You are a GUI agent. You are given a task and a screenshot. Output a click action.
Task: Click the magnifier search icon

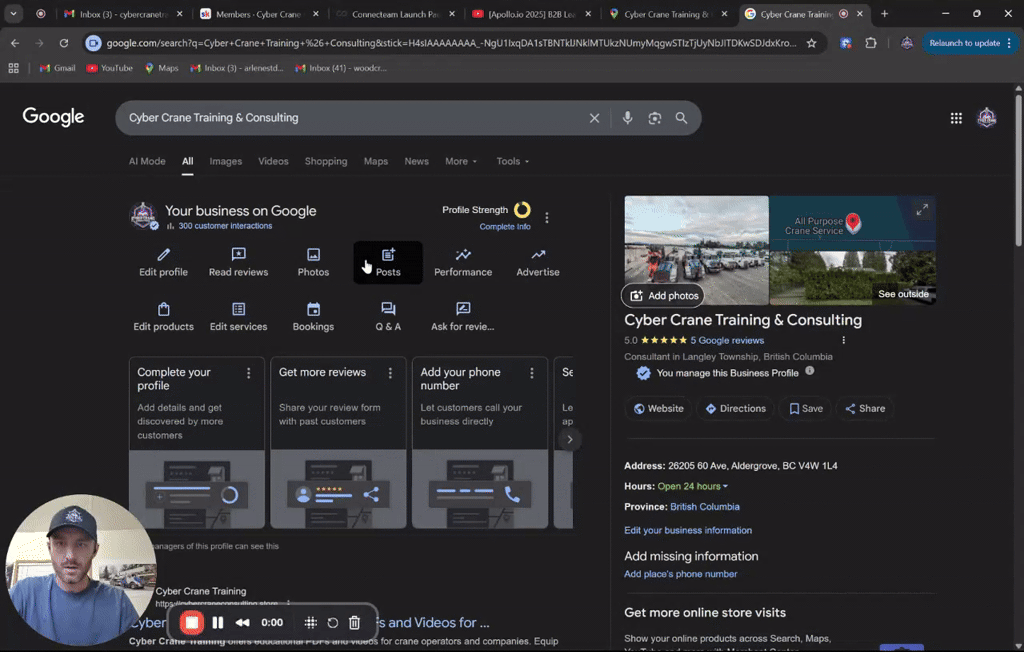point(681,118)
